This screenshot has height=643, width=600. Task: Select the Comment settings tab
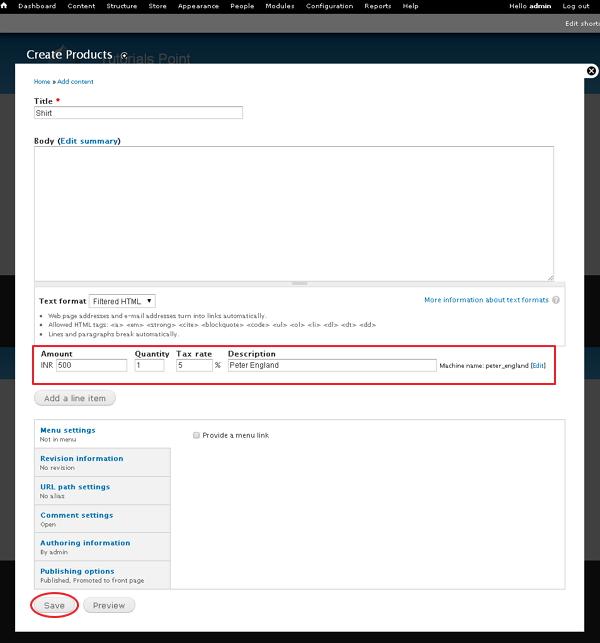102,519
